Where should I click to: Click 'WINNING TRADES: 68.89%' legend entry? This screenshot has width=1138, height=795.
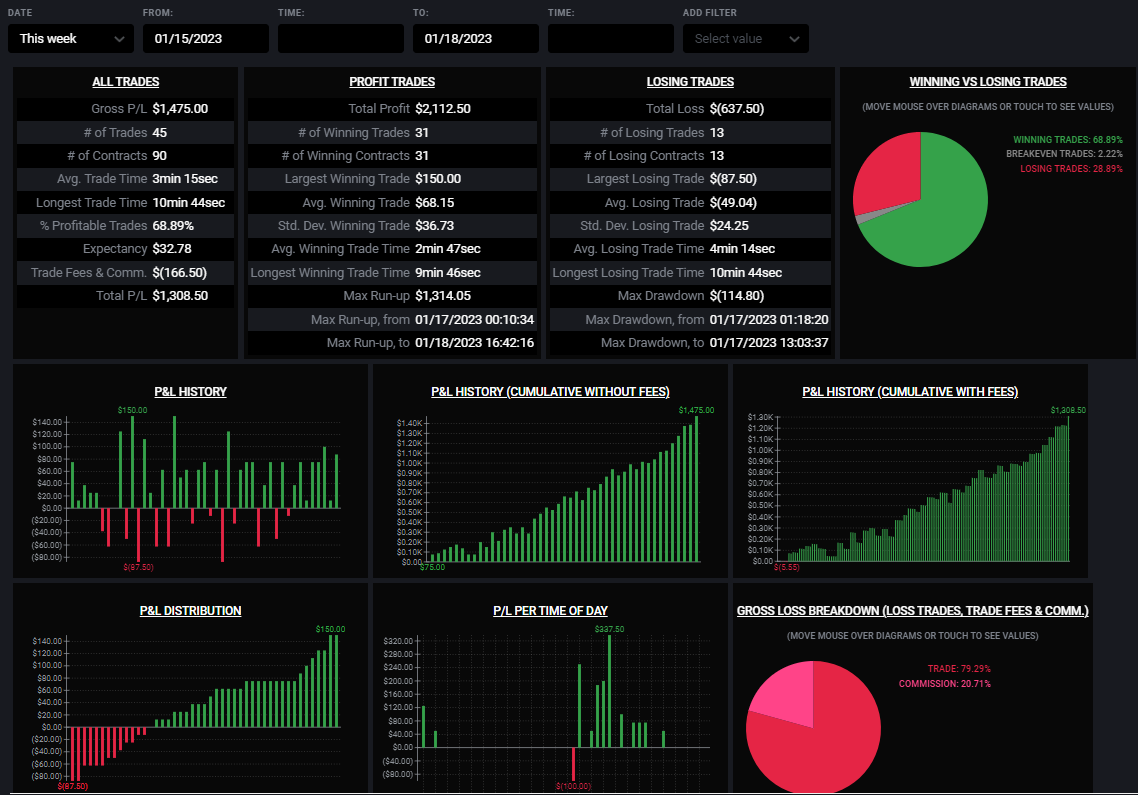[1068, 139]
